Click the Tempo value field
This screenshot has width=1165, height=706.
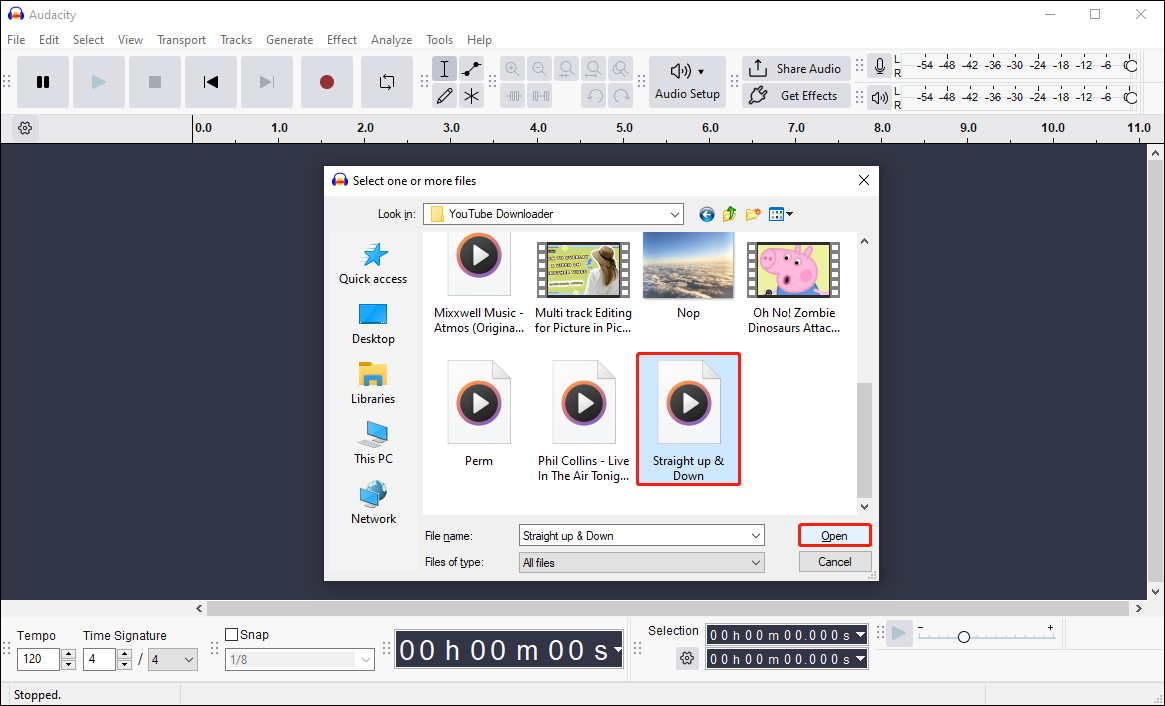tap(39, 658)
